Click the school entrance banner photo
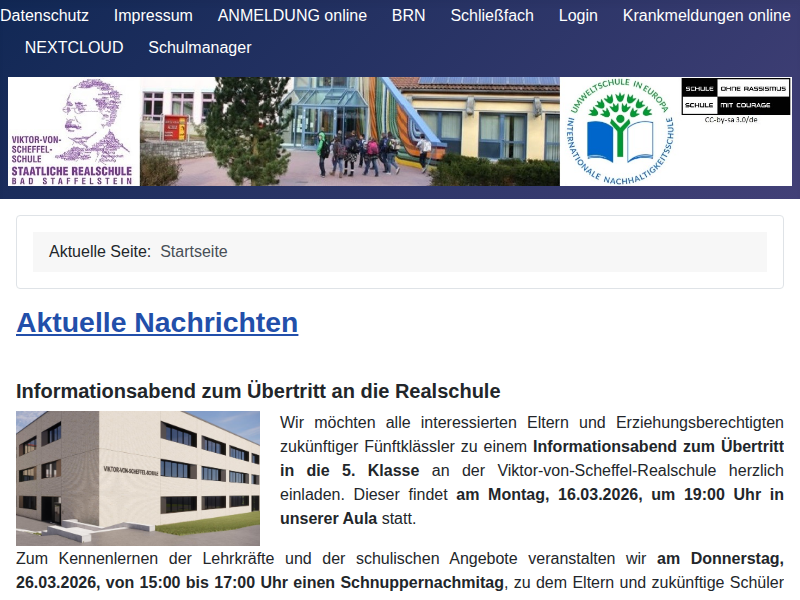This screenshot has height=600, width=800. point(350,132)
